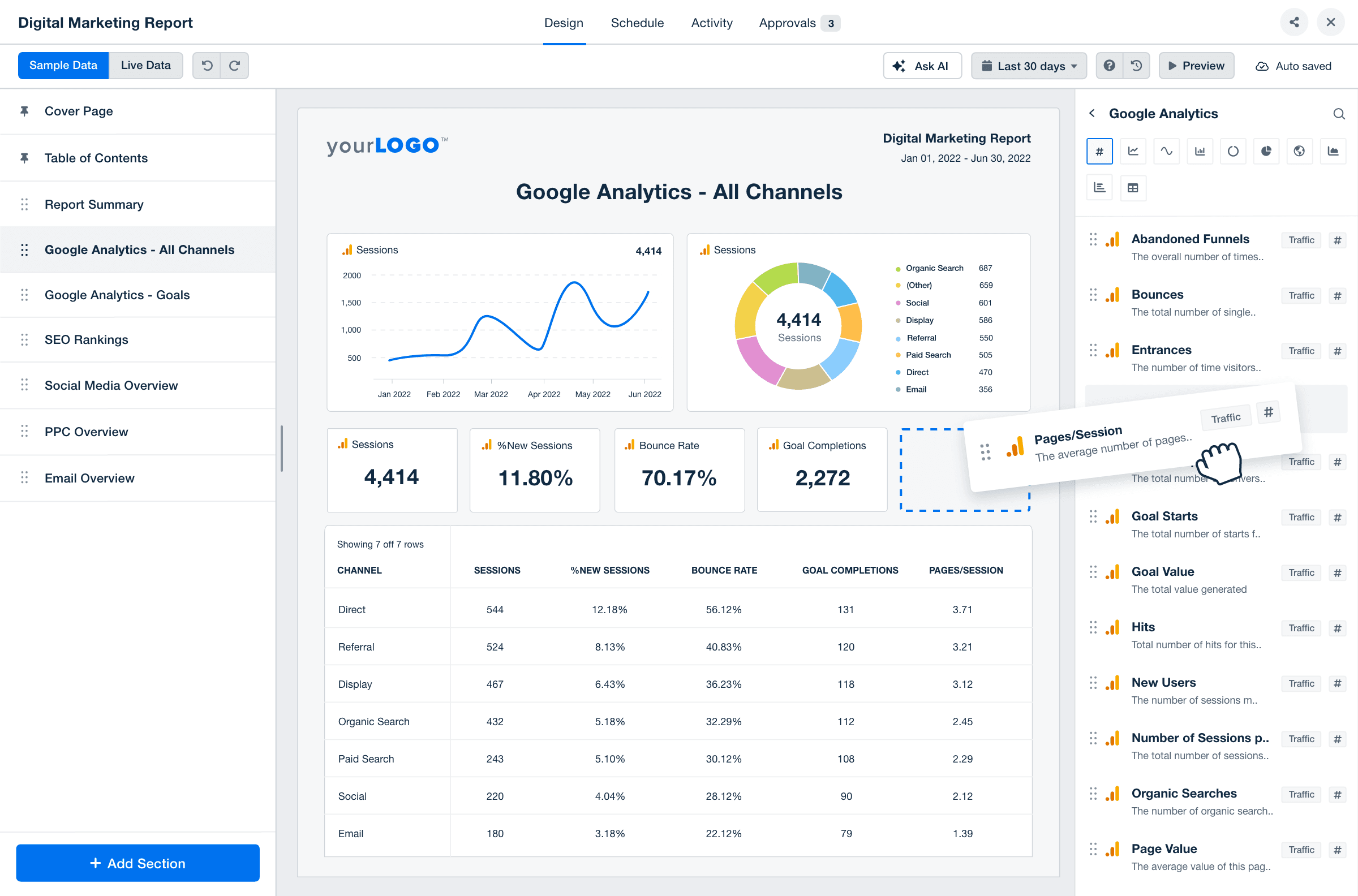Screen dimensions: 1358x896
Task: Select the horizontal bar chart widget type
Action: pyautogui.click(x=1099, y=187)
